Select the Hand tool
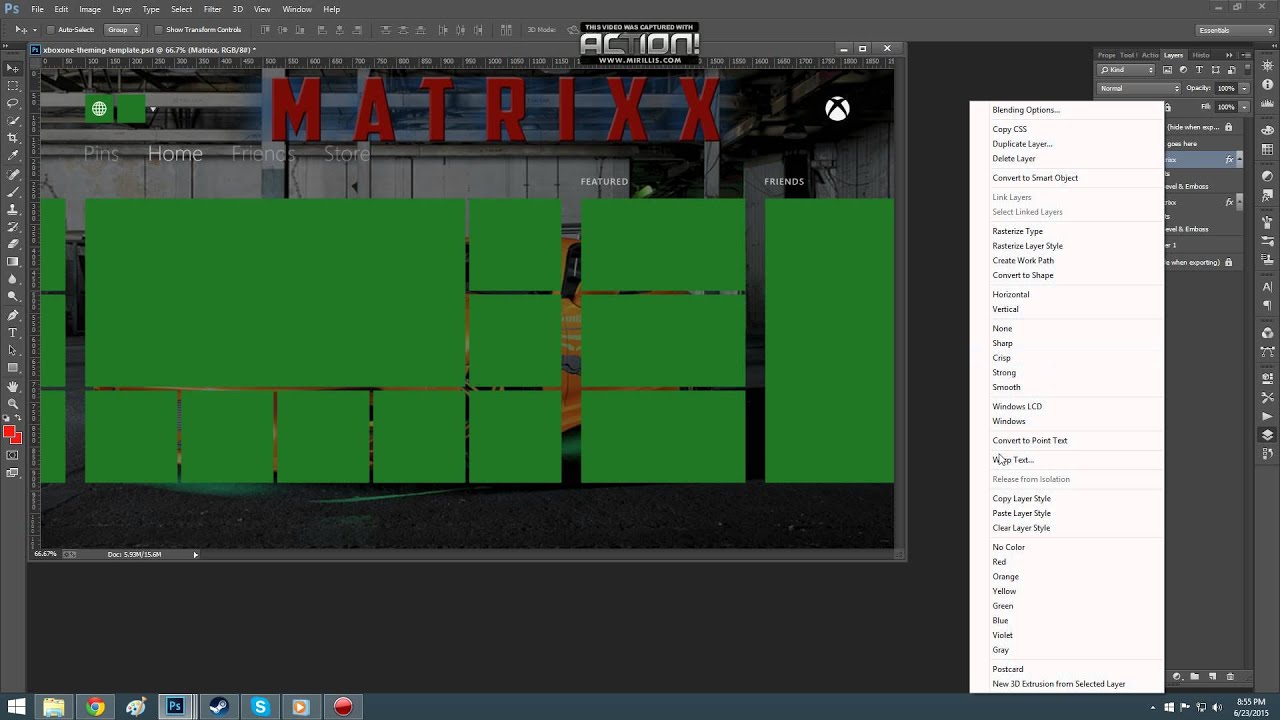The image size is (1280, 720). tap(13, 386)
